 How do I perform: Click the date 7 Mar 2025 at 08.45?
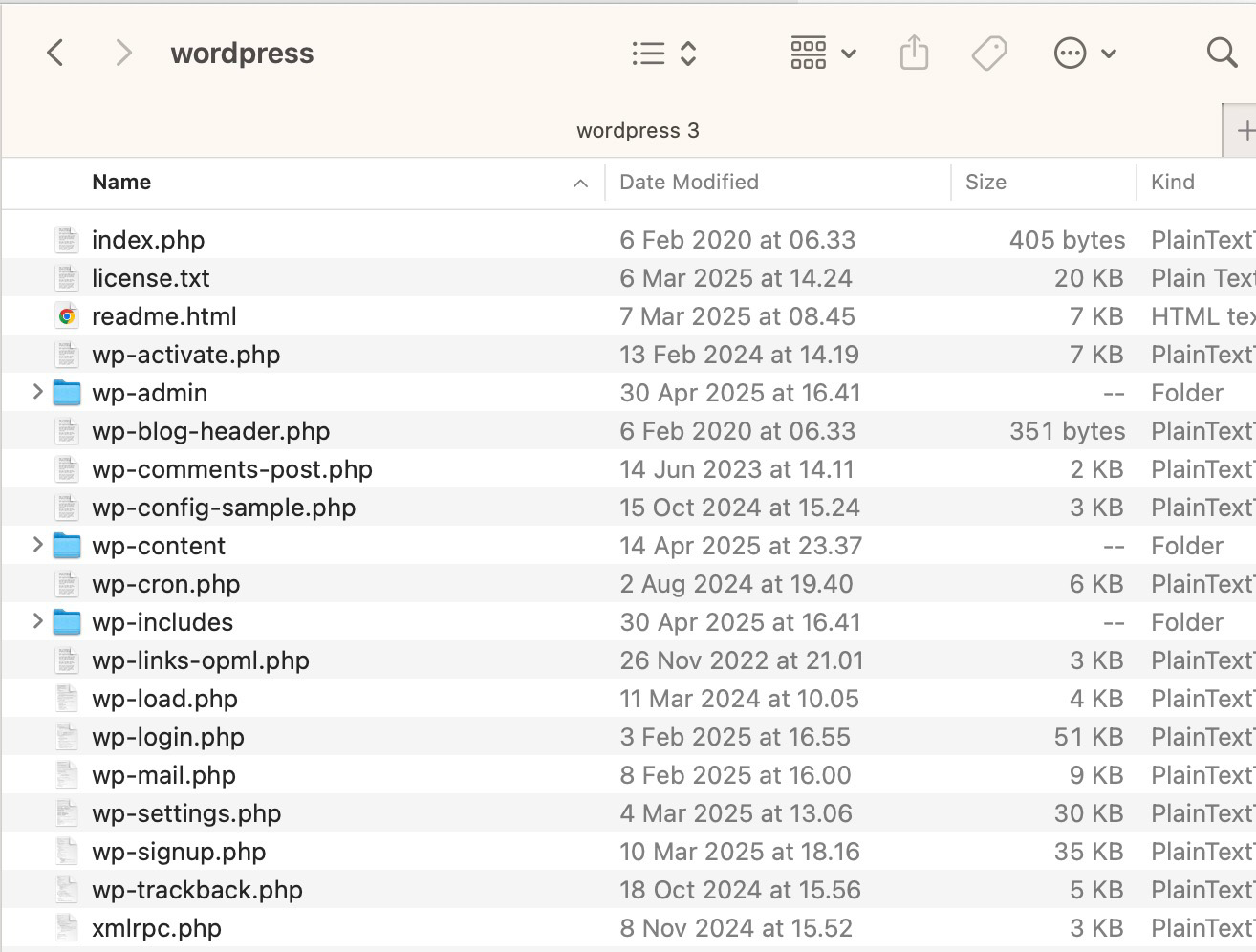tap(737, 316)
